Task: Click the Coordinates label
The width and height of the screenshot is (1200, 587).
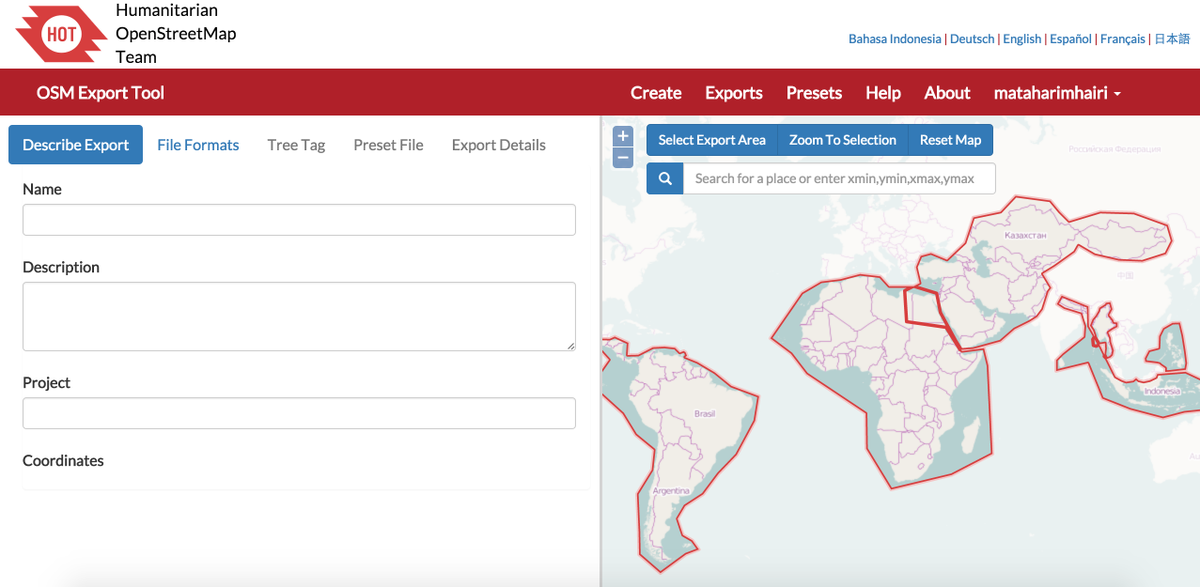Action: tap(63, 461)
